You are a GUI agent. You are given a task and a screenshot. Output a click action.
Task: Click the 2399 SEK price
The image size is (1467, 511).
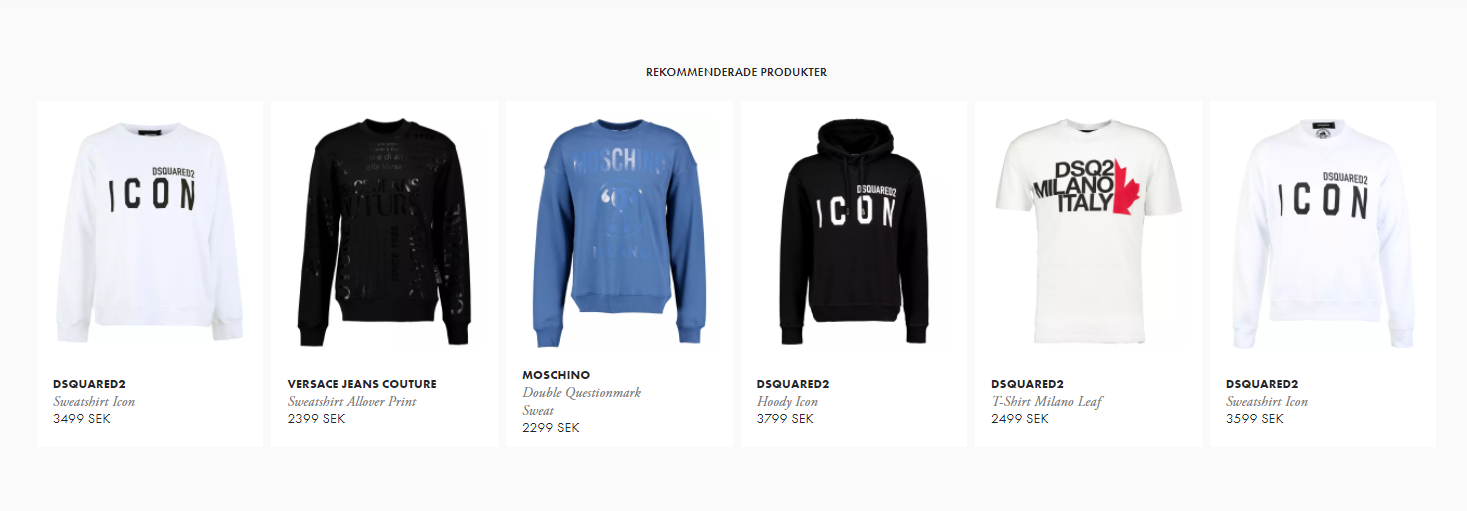pos(316,419)
